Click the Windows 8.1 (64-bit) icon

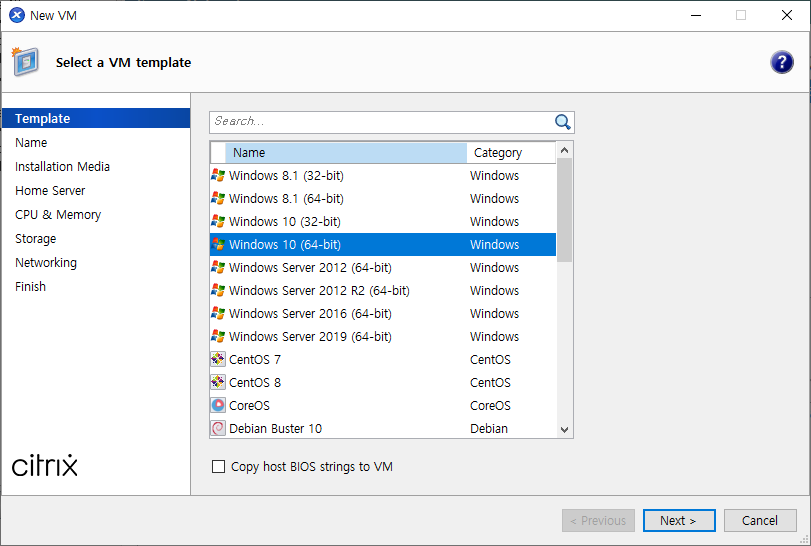tap(218, 198)
